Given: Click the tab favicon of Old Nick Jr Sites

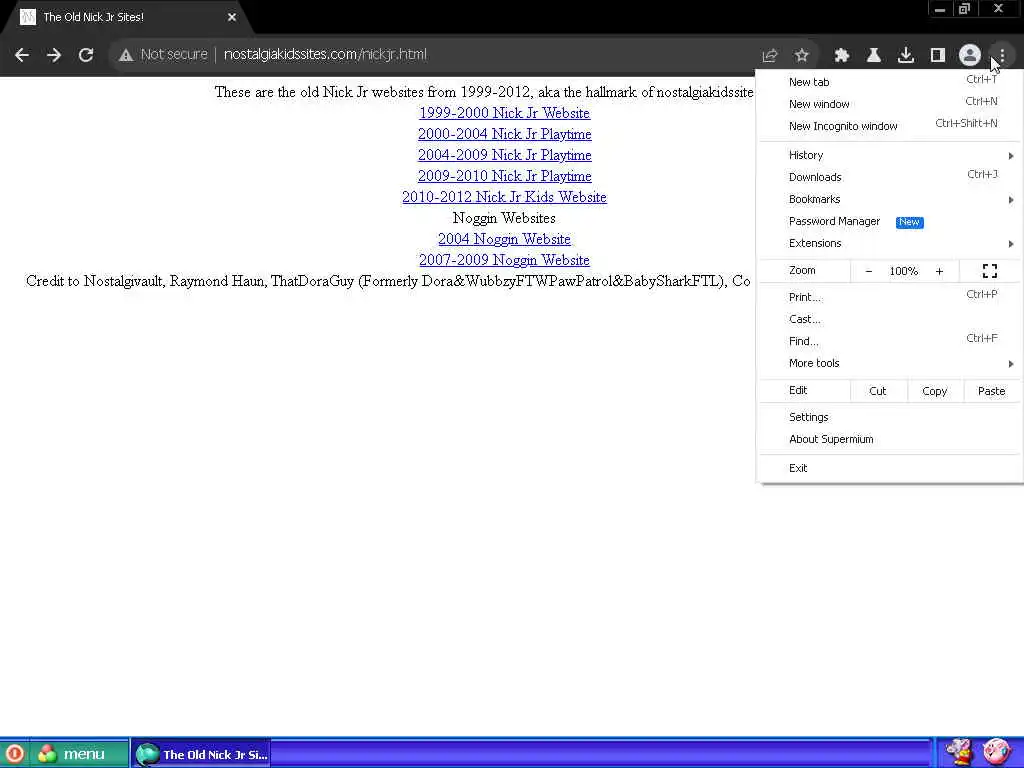Looking at the screenshot, I should click(27, 17).
